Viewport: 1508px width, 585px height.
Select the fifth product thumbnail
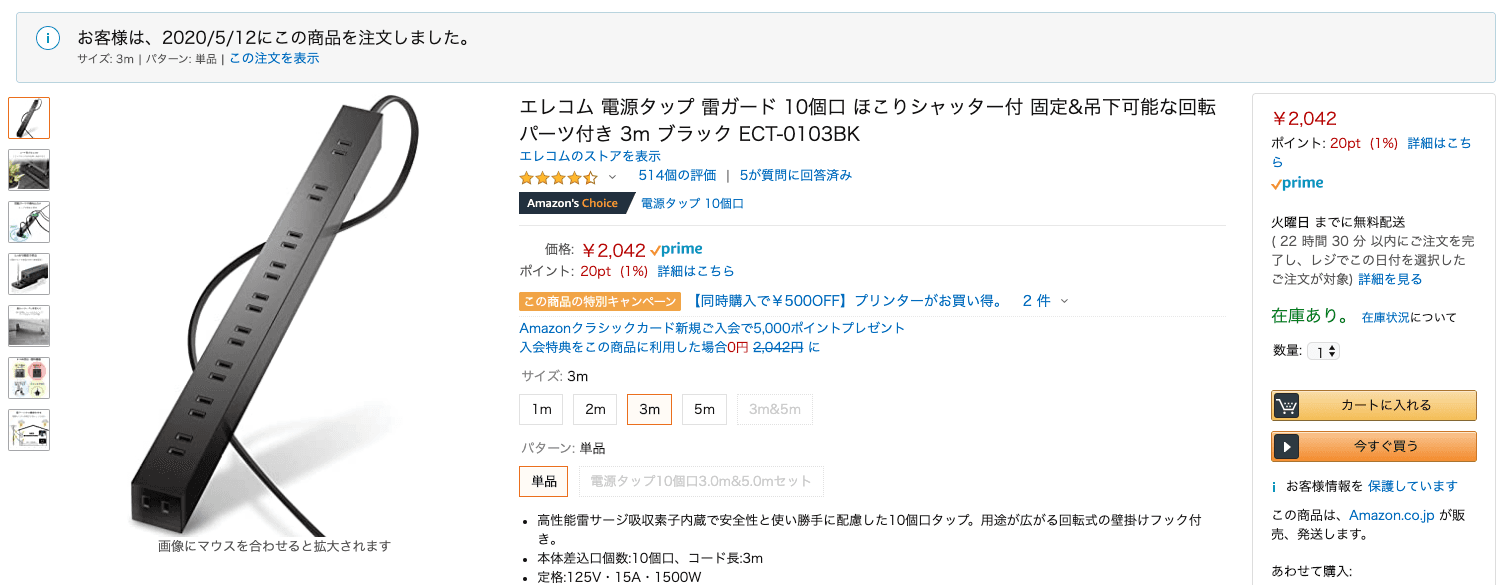coord(29,326)
